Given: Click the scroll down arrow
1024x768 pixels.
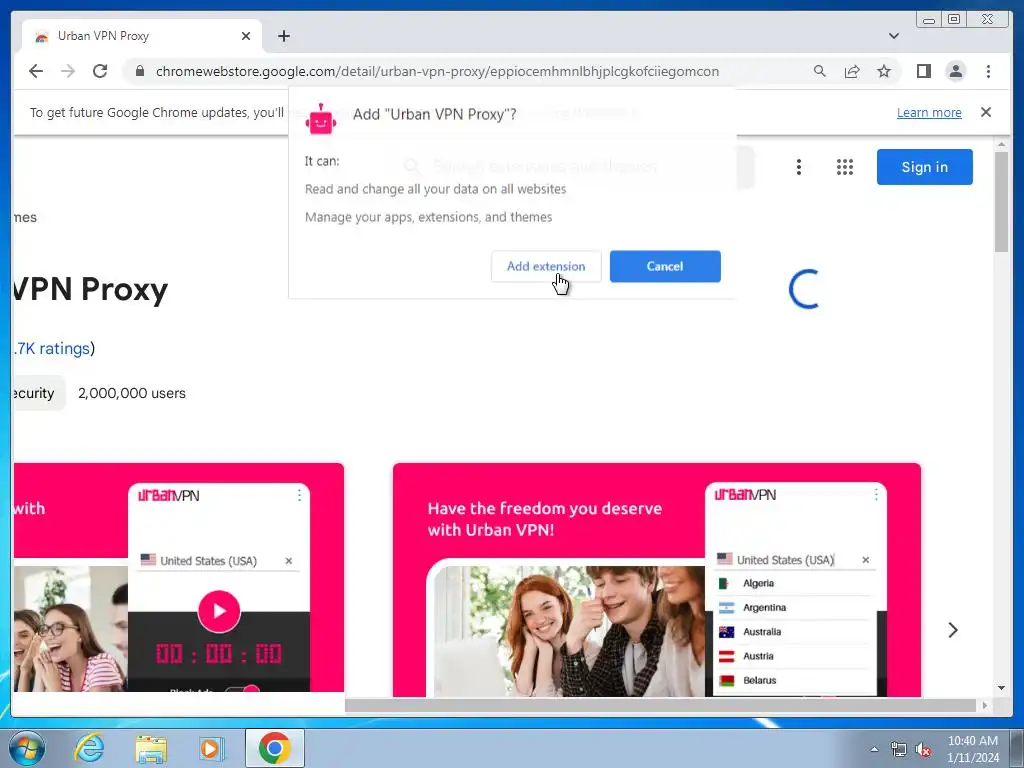Looking at the screenshot, I should pos(1001,687).
